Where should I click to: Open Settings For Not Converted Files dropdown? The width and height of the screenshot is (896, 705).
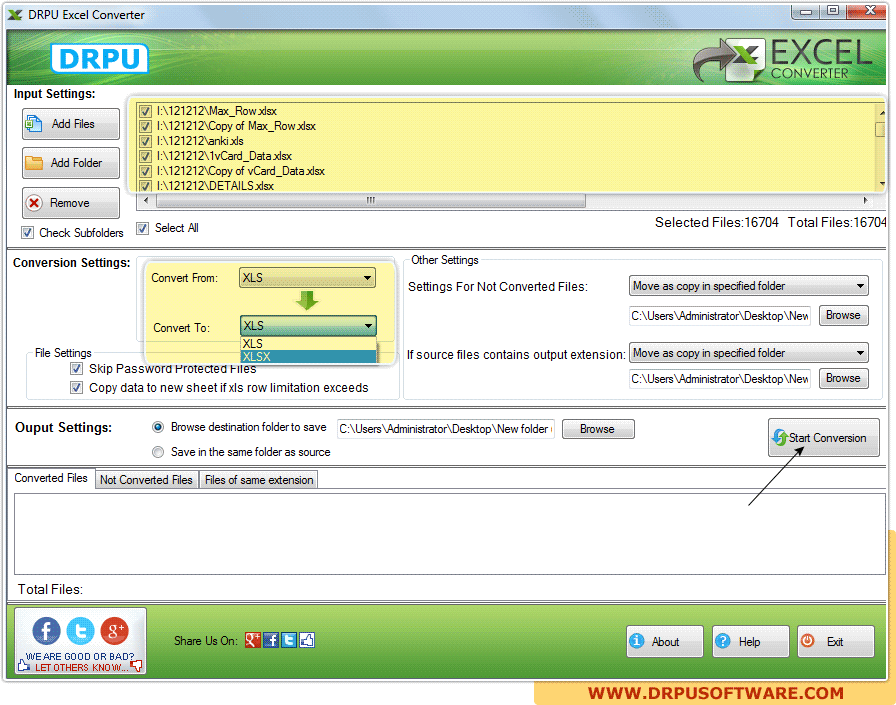[x=749, y=286]
